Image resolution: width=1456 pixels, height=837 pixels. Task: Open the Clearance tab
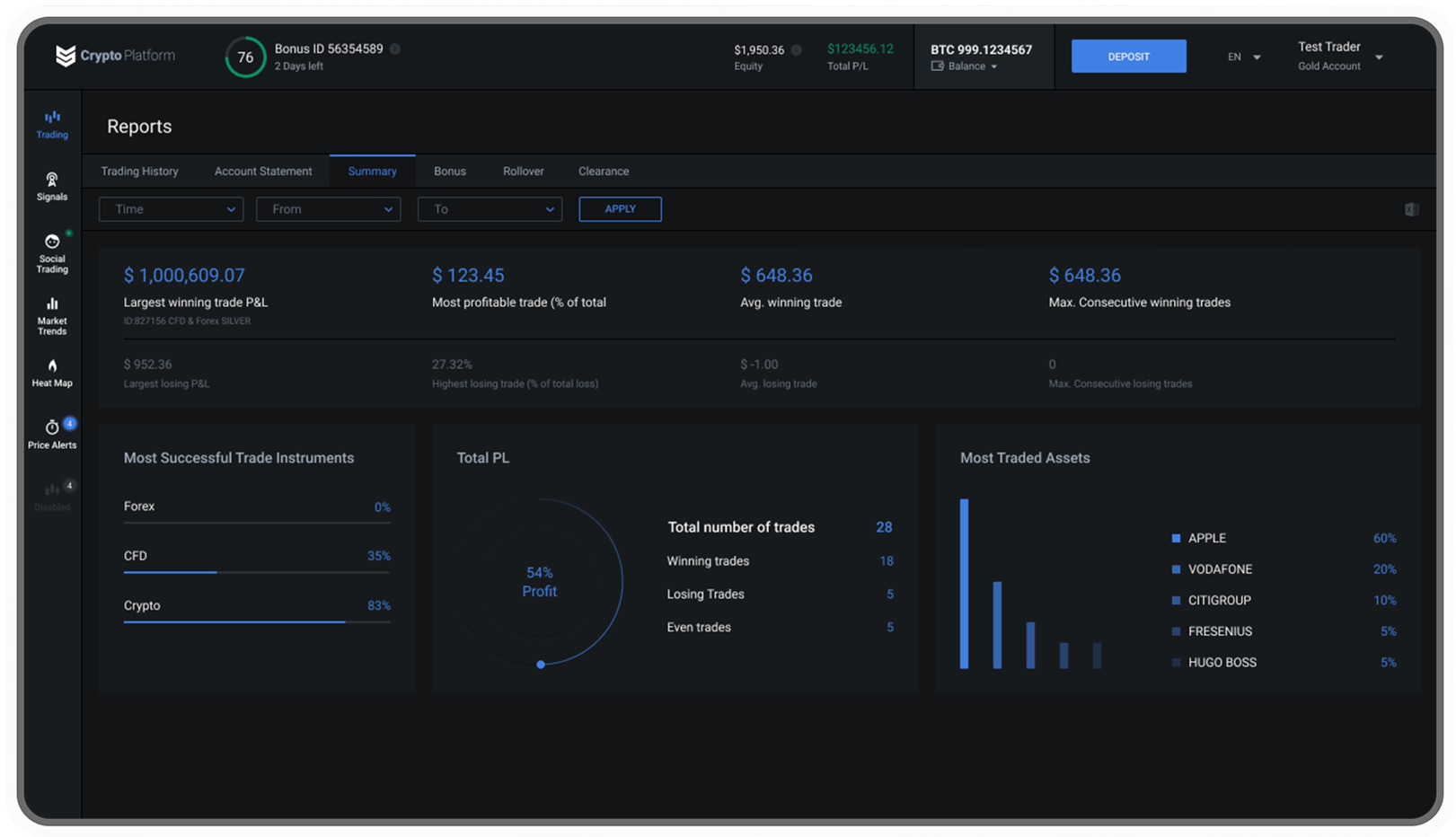[604, 172]
